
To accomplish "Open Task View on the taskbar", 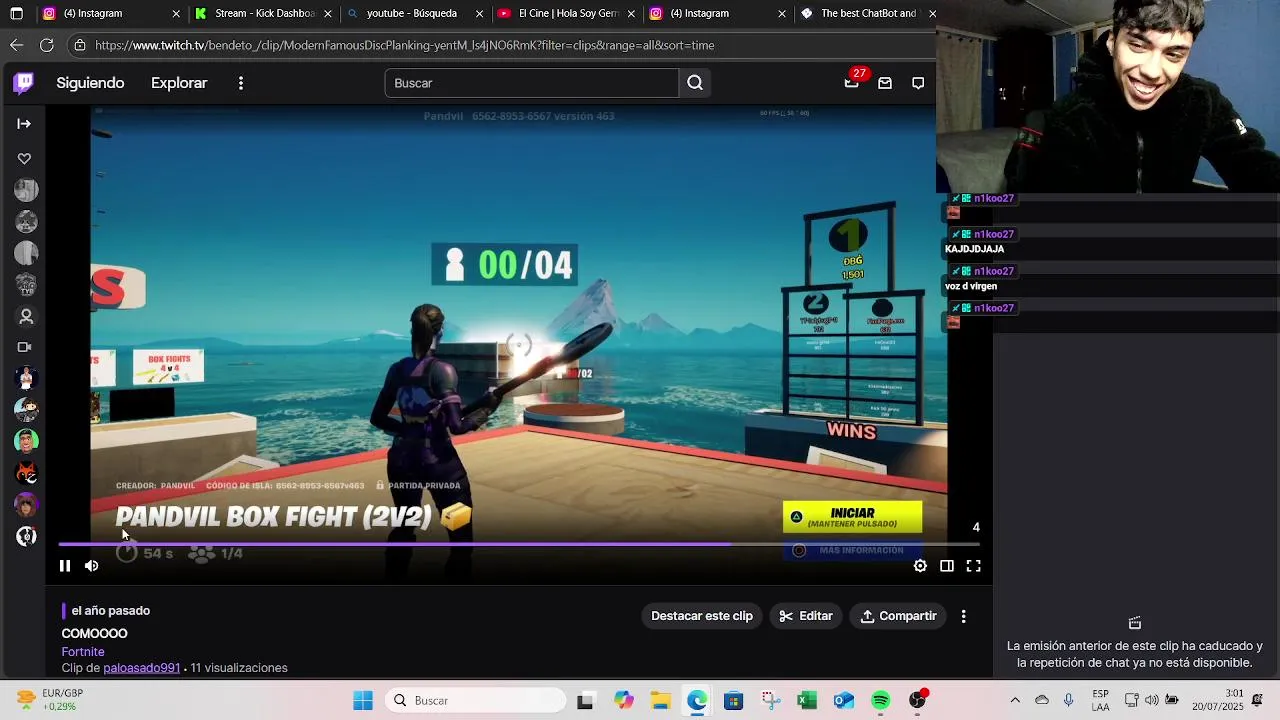I will (585, 701).
